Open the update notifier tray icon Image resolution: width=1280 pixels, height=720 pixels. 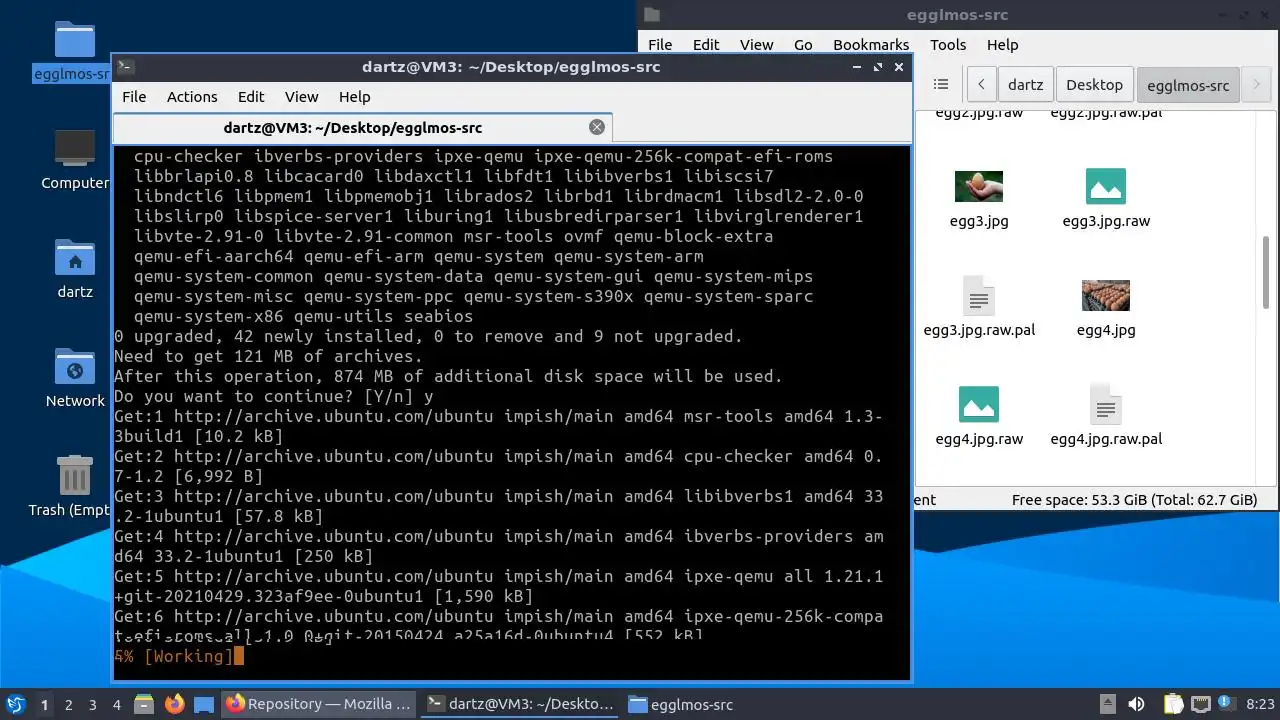click(x=1226, y=704)
